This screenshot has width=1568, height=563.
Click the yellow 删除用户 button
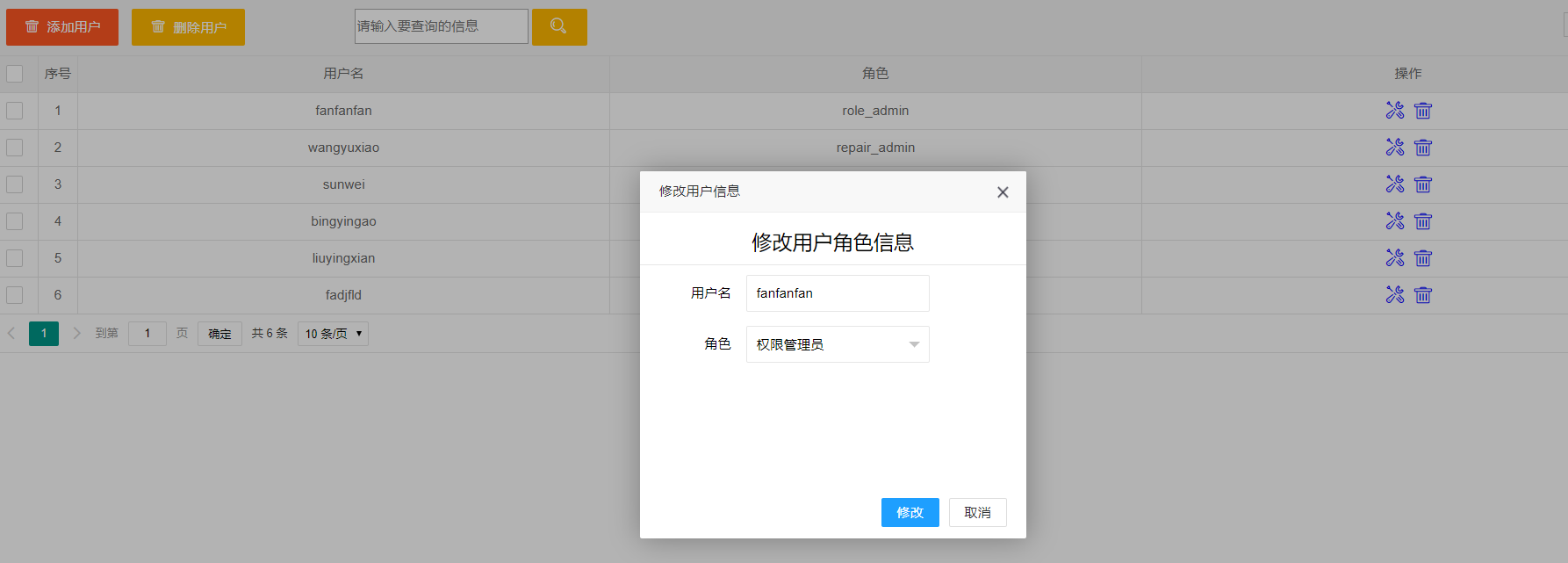188,27
